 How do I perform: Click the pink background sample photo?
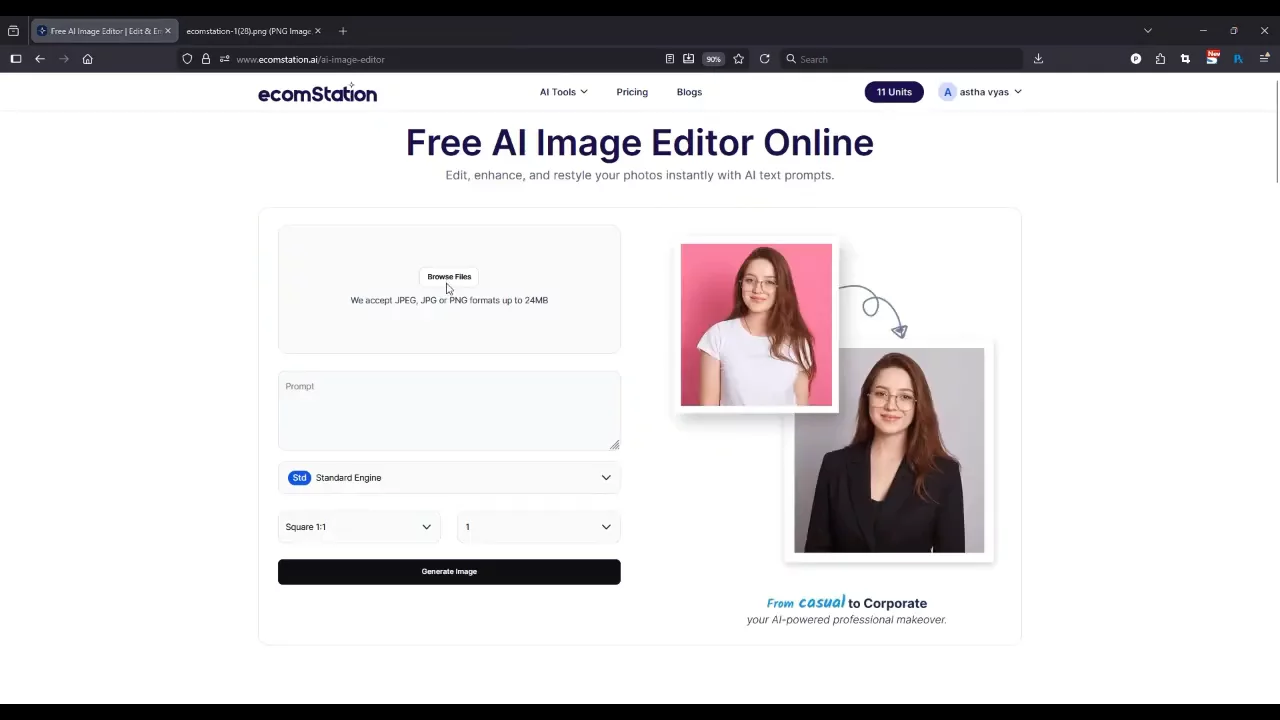[x=756, y=325]
